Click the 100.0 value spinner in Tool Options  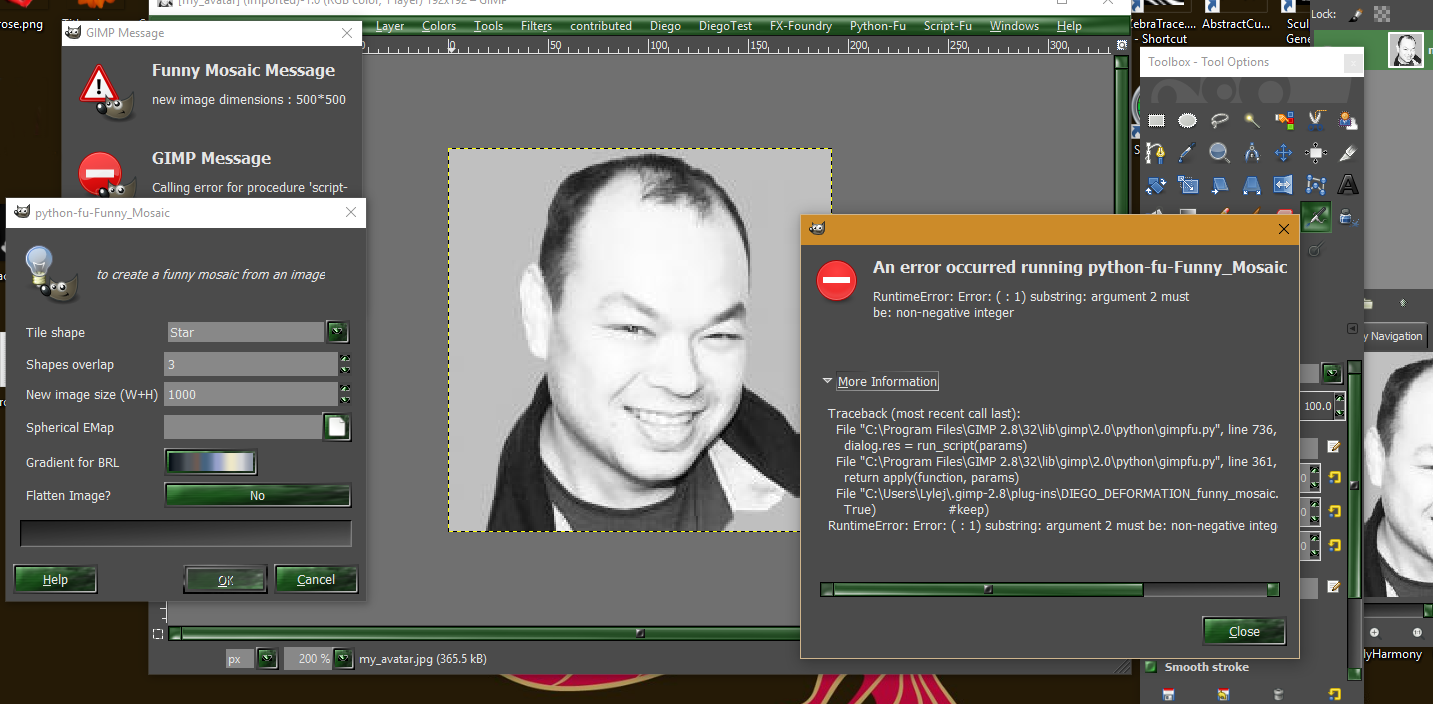1339,406
